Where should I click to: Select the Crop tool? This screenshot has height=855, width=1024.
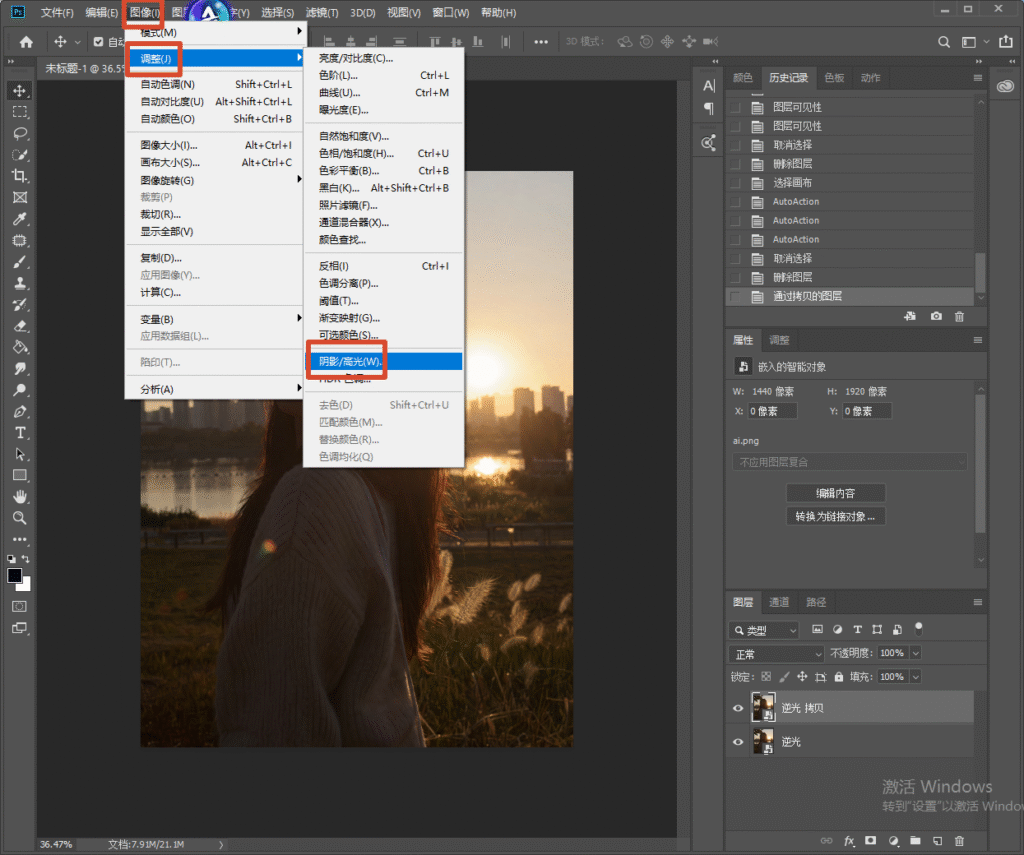[x=20, y=176]
